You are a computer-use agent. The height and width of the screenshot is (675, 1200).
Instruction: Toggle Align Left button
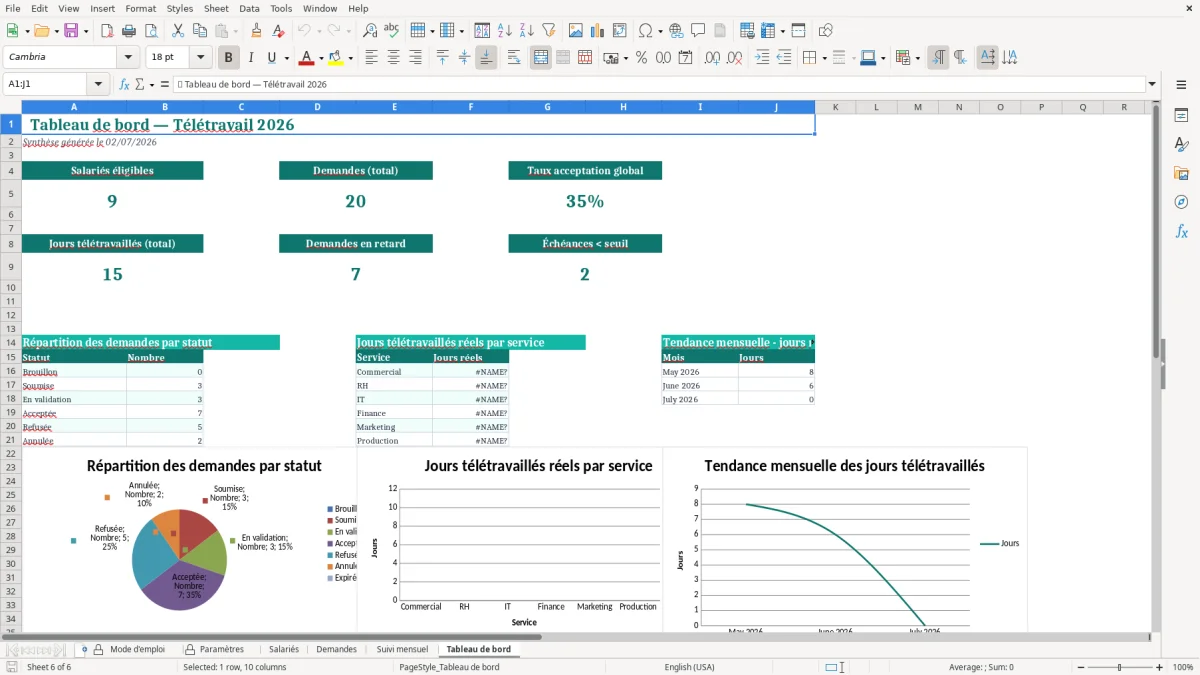372,58
